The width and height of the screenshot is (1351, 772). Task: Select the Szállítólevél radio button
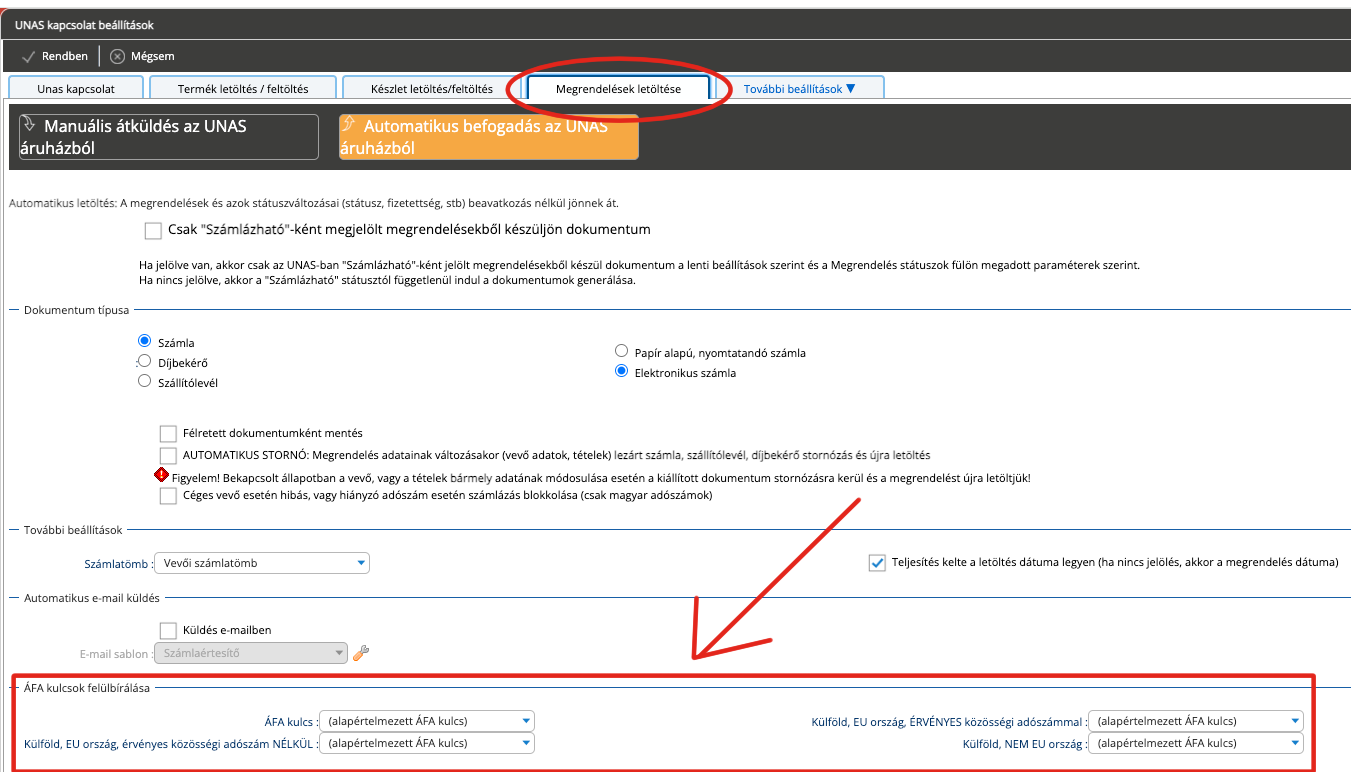(144, 381)
